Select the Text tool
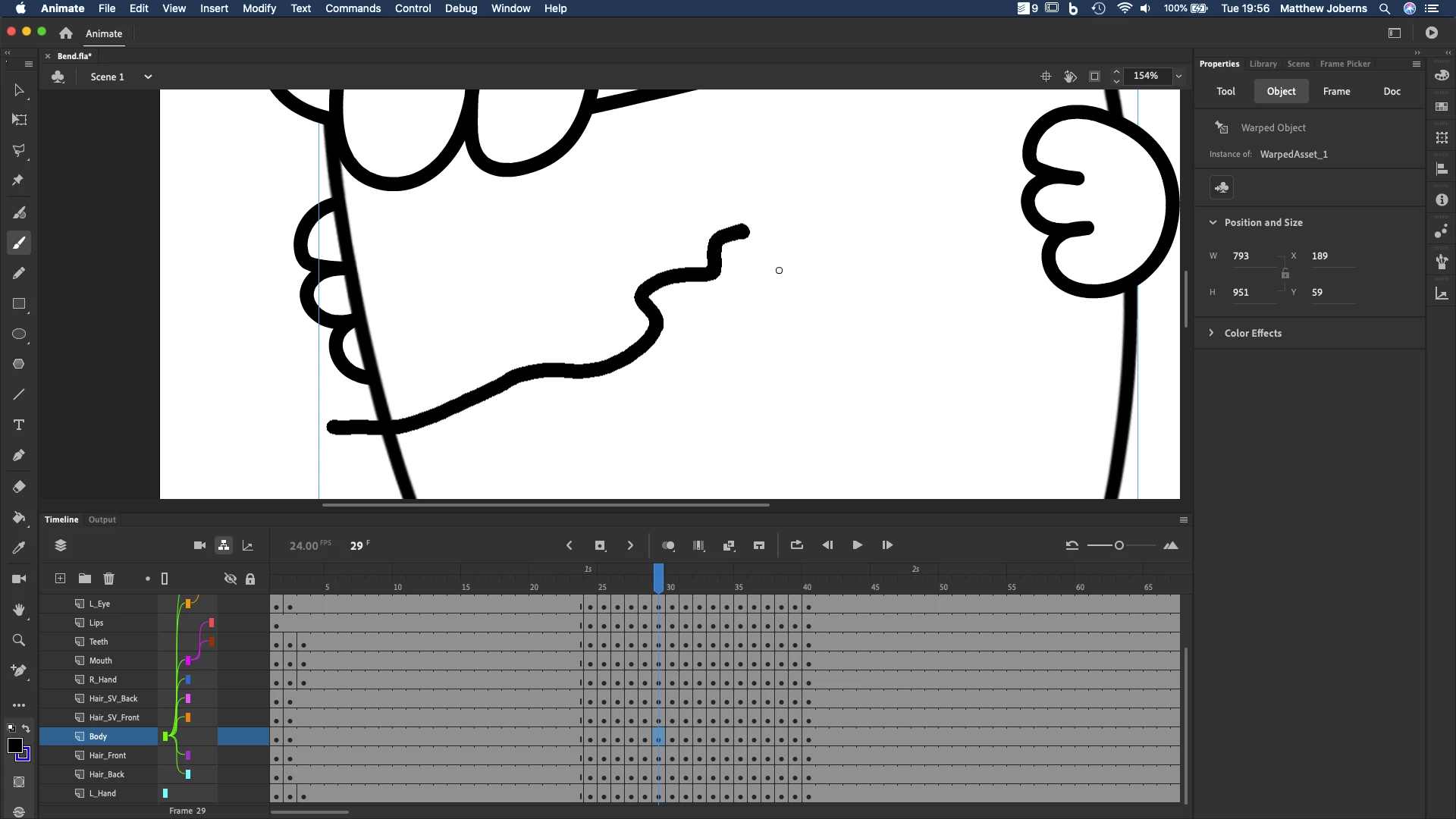This screenshot has width=1456, height=819. (19, 425)
